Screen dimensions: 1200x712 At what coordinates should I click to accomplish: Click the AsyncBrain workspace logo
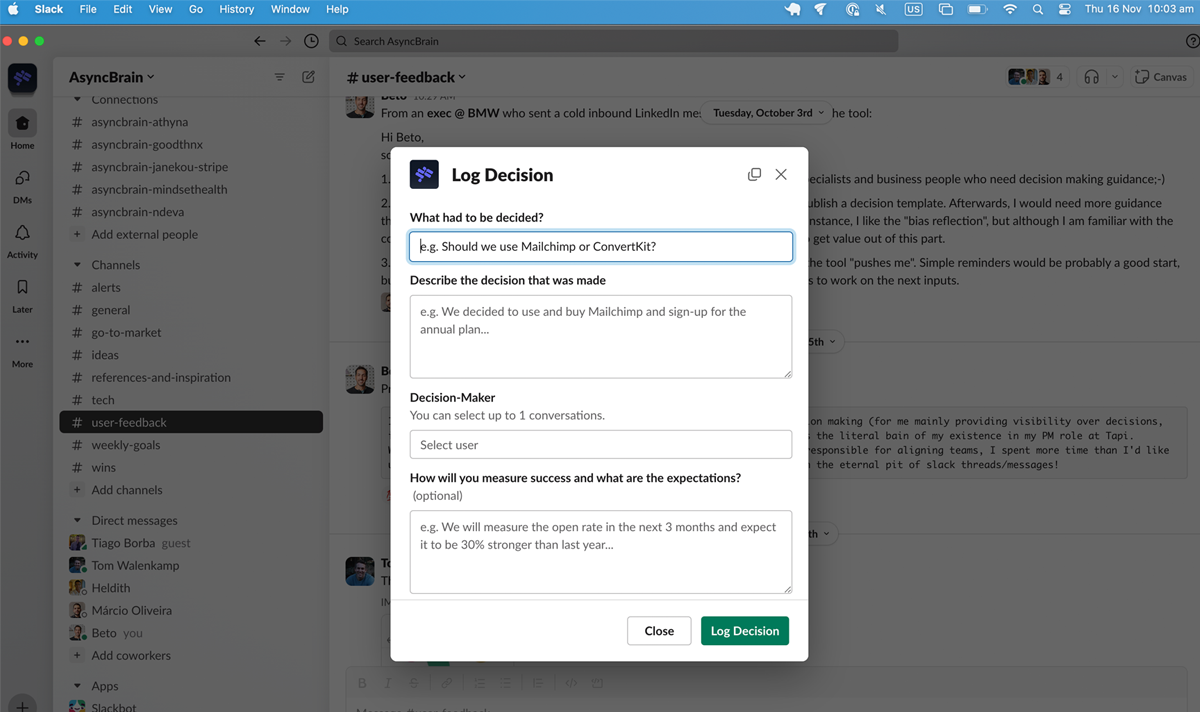point(22,78)
